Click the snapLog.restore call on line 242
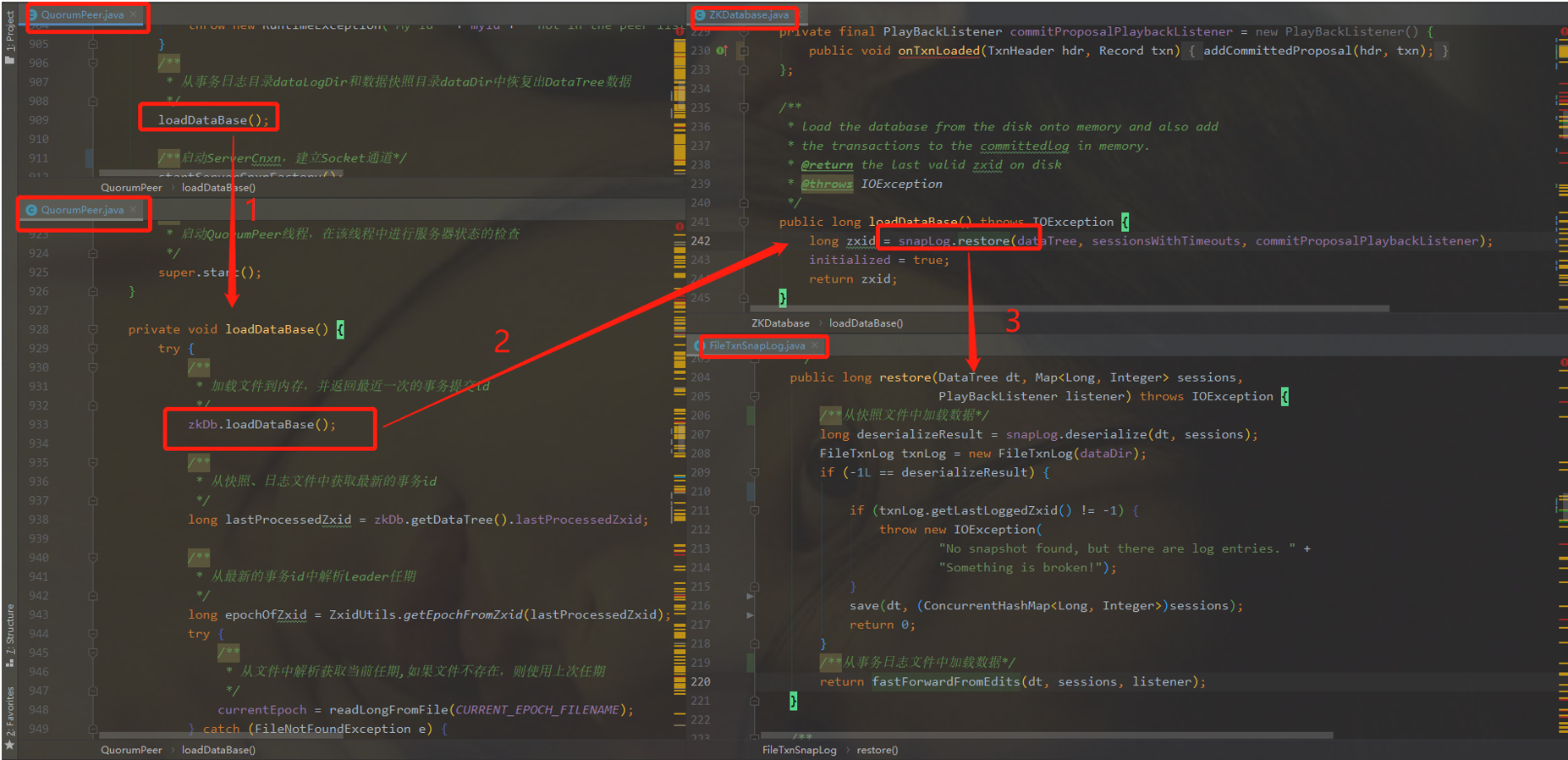Viewport: 1568px width, 760px height. (x=954, y=241)
